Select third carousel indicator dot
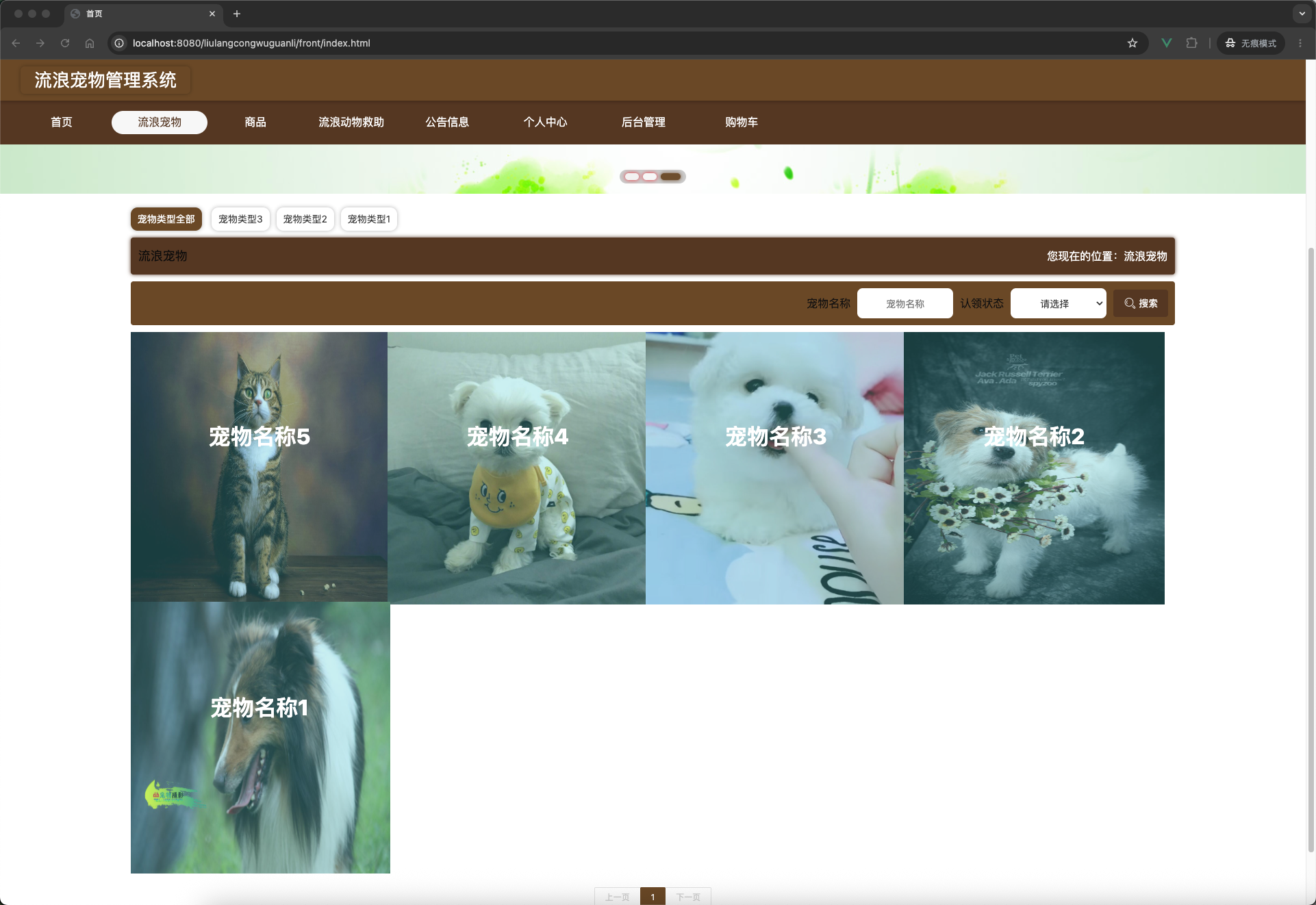The width and height of the screenshot is (1316, 905). (670, 177)
